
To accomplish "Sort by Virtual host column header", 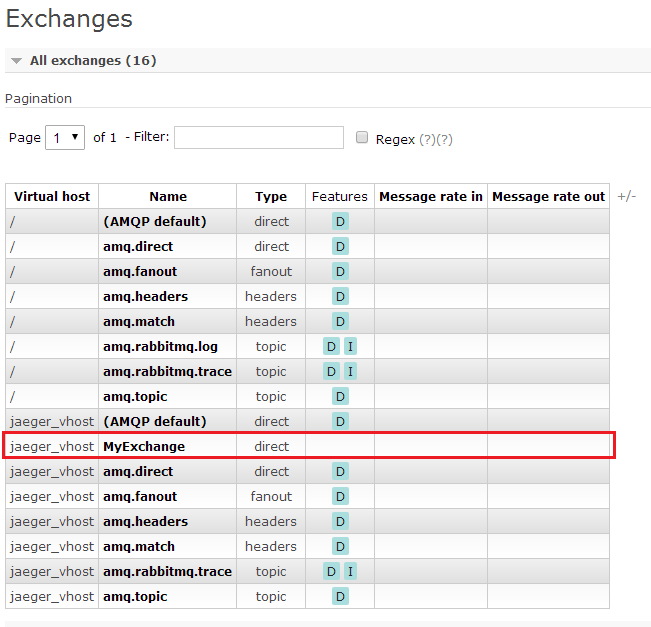I will [52, 196].
